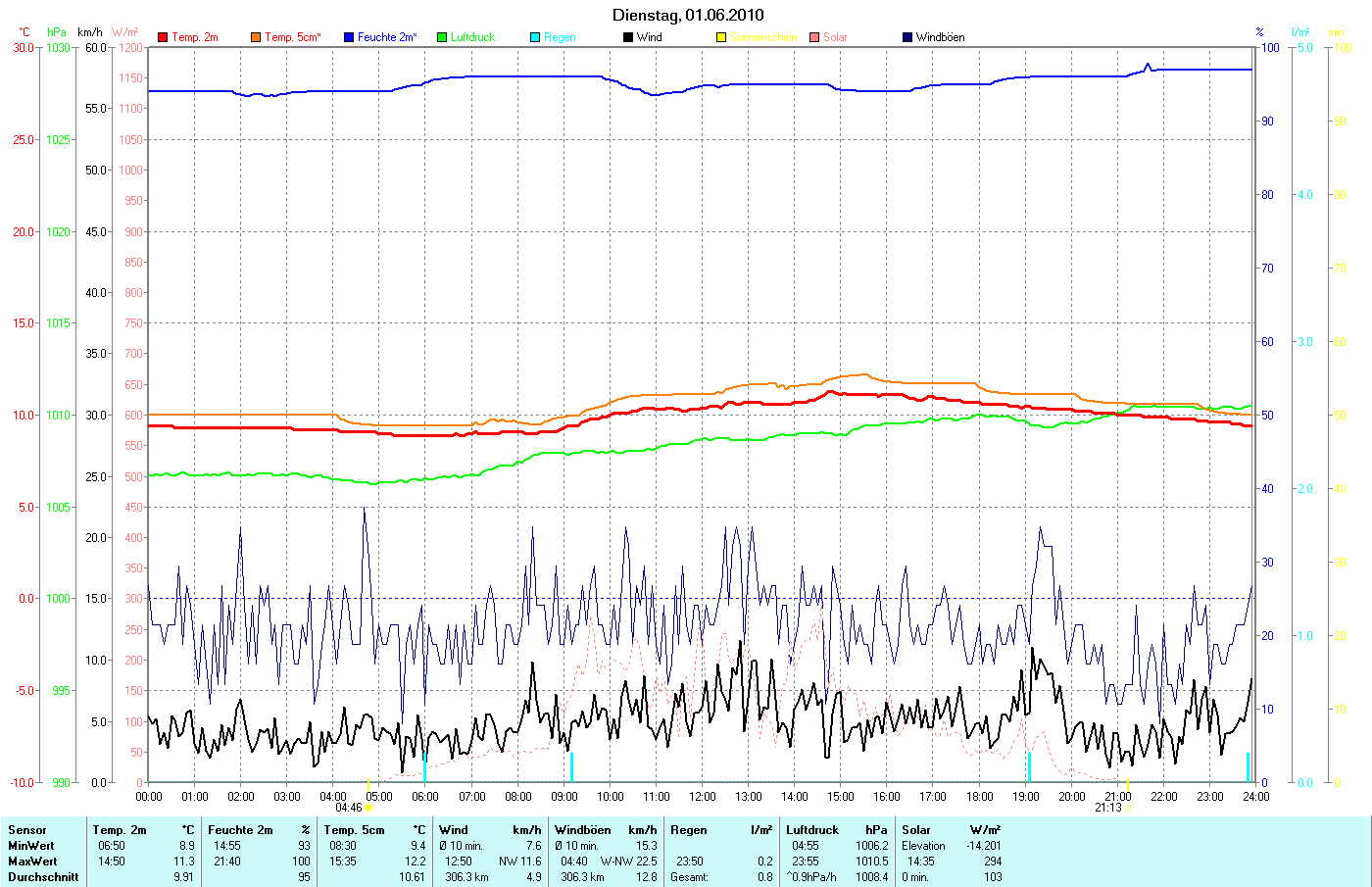The height and width of the screenshot is (887, 1372).
Task: Click the Sonnenschein legend text label
Action: pyautogui.click(x=763, y=37)
